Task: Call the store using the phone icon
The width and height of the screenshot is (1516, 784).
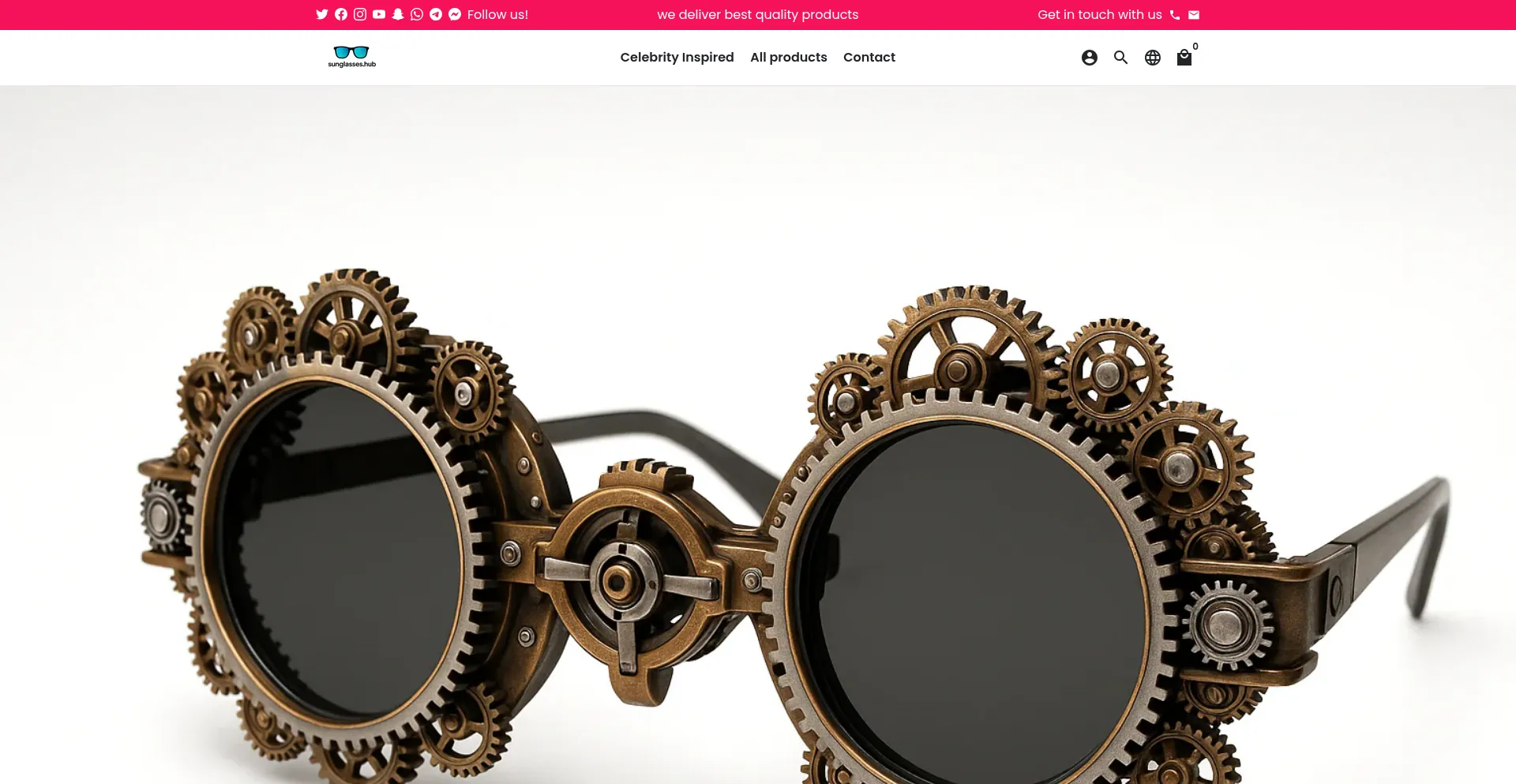Action: pyautogui.click(x=1175, y=14)
